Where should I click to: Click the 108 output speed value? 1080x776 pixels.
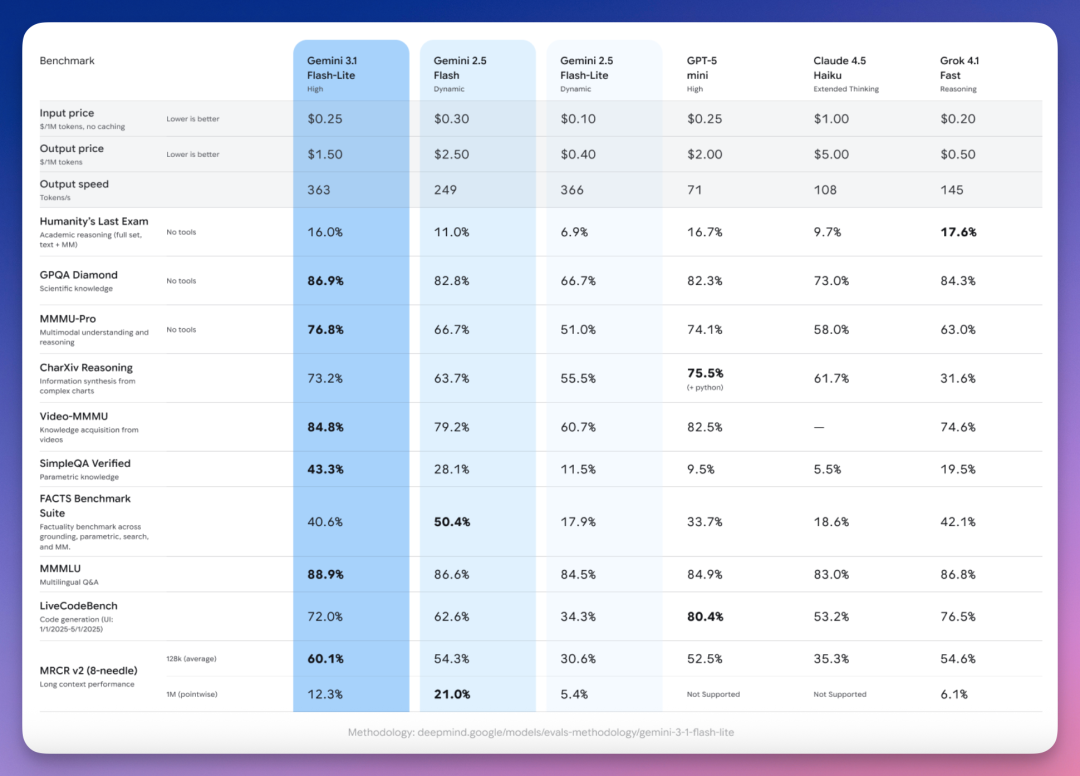point(825,190)
